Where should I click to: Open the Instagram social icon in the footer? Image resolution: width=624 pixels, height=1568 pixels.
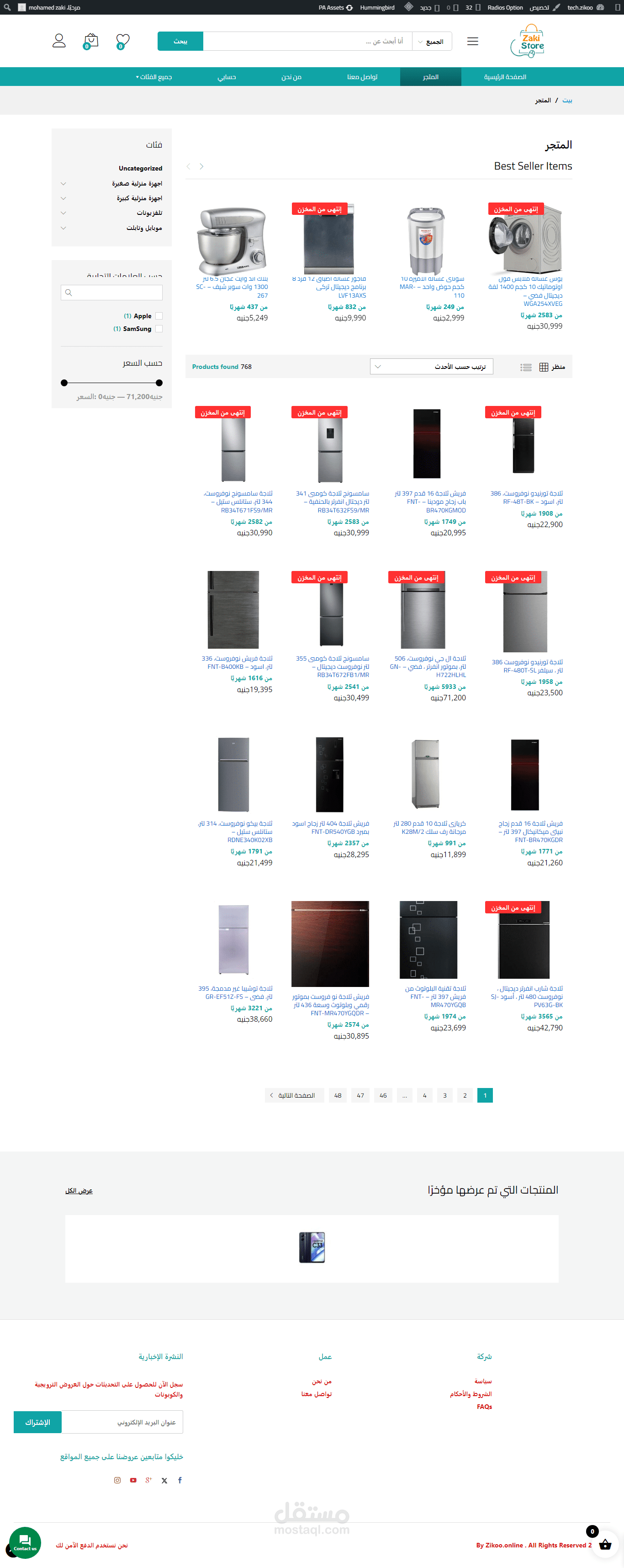coord(117,1480)
